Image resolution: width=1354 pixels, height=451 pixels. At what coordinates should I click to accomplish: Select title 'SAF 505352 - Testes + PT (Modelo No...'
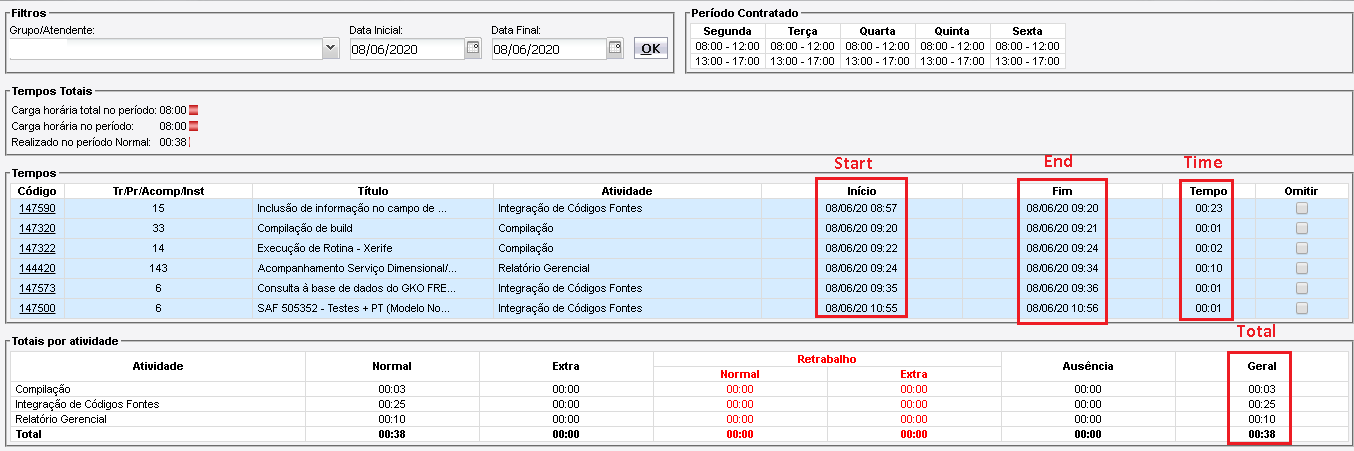(x=355, y=308)
